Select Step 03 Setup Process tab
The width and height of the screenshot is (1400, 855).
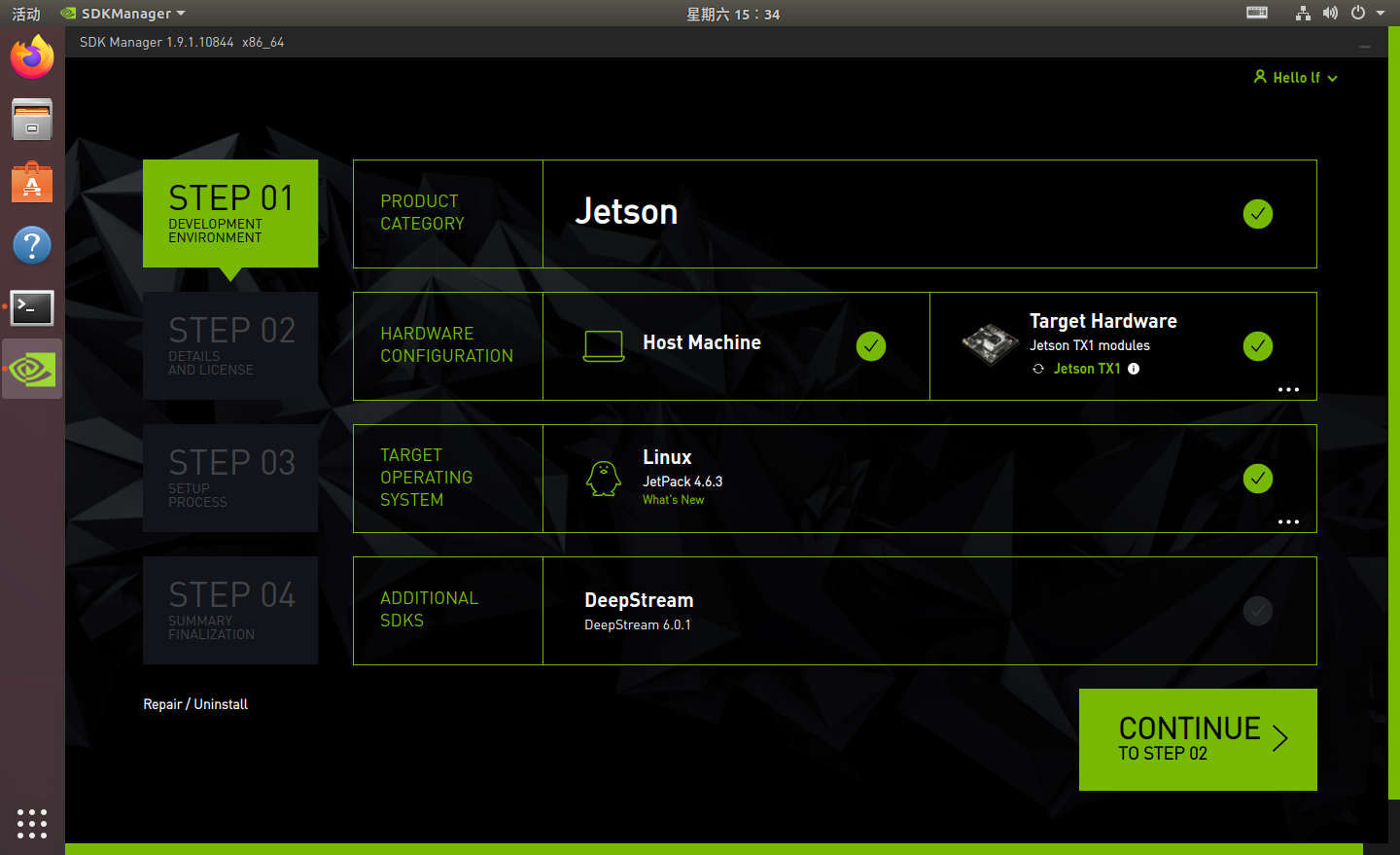point(230,478)
